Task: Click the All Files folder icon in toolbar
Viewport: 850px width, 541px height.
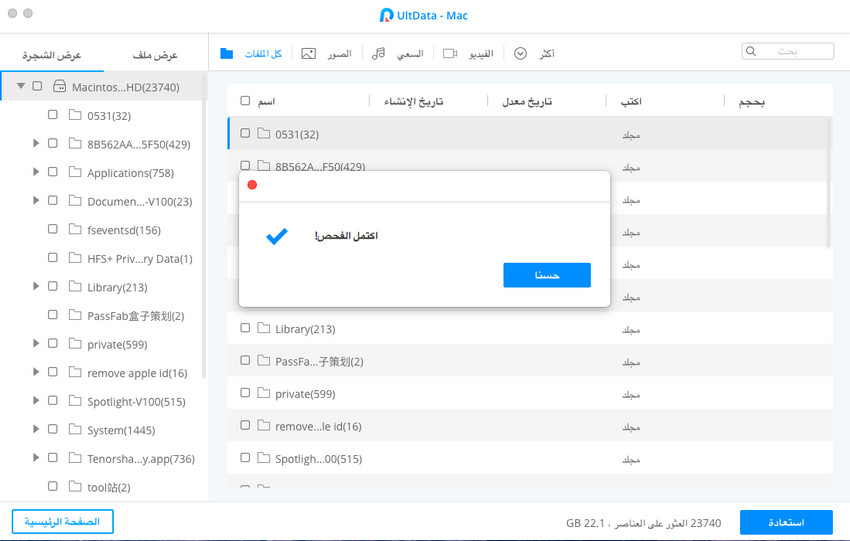Action: point(227,53)
